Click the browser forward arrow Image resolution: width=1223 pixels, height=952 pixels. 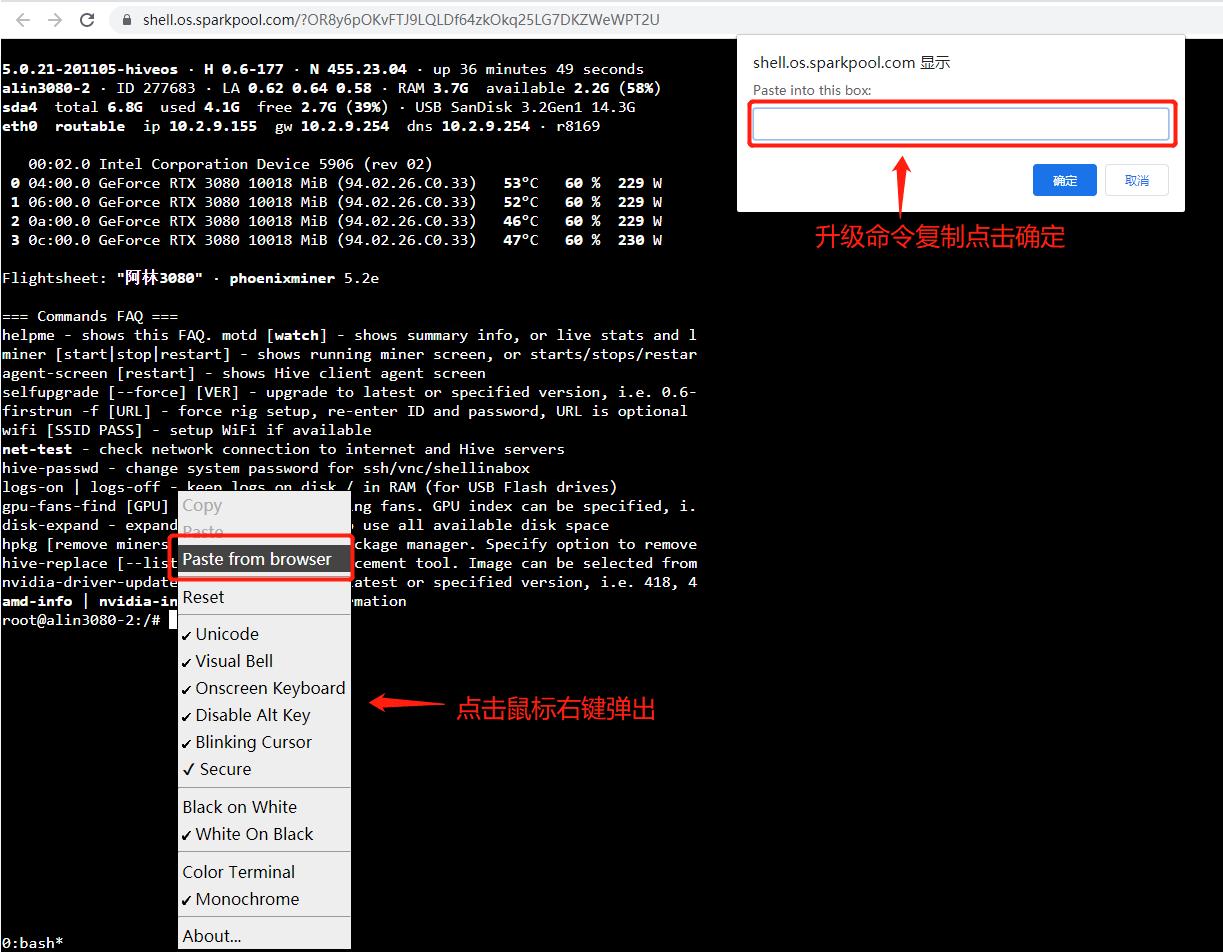[x=56, y=19]
